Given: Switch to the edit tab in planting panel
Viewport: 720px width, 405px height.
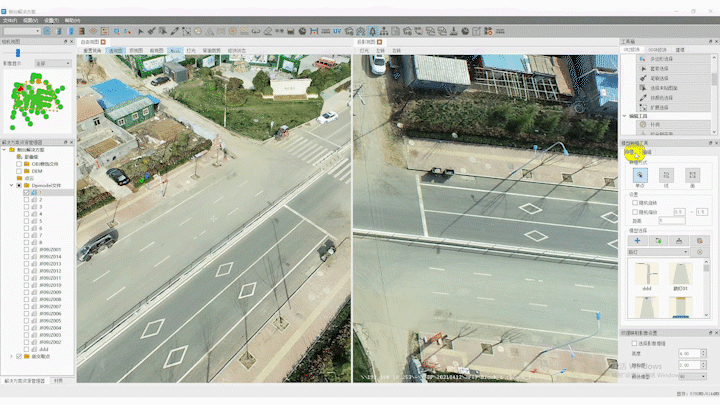Looking at the screenshot, I should point(647,152).
